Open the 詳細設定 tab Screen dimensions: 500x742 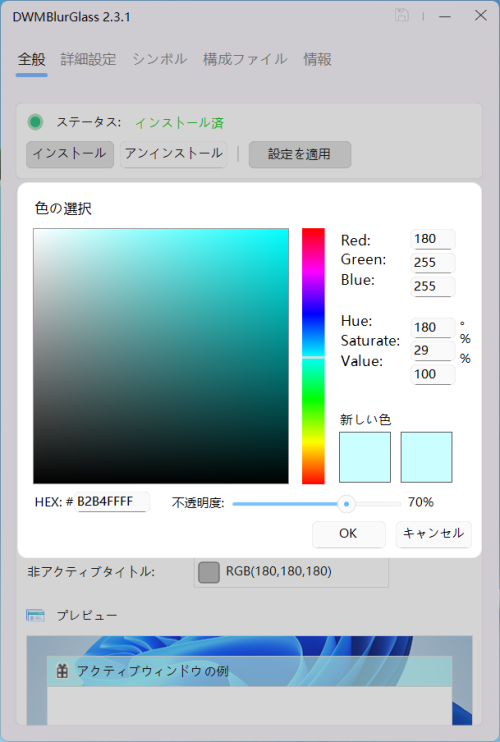88,60
